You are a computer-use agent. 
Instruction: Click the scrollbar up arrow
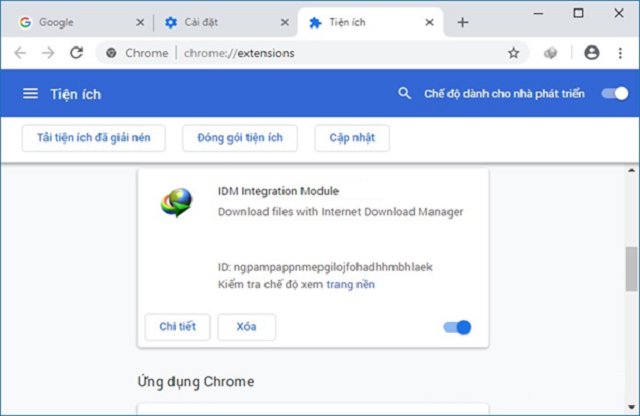(x=631, y=170)
